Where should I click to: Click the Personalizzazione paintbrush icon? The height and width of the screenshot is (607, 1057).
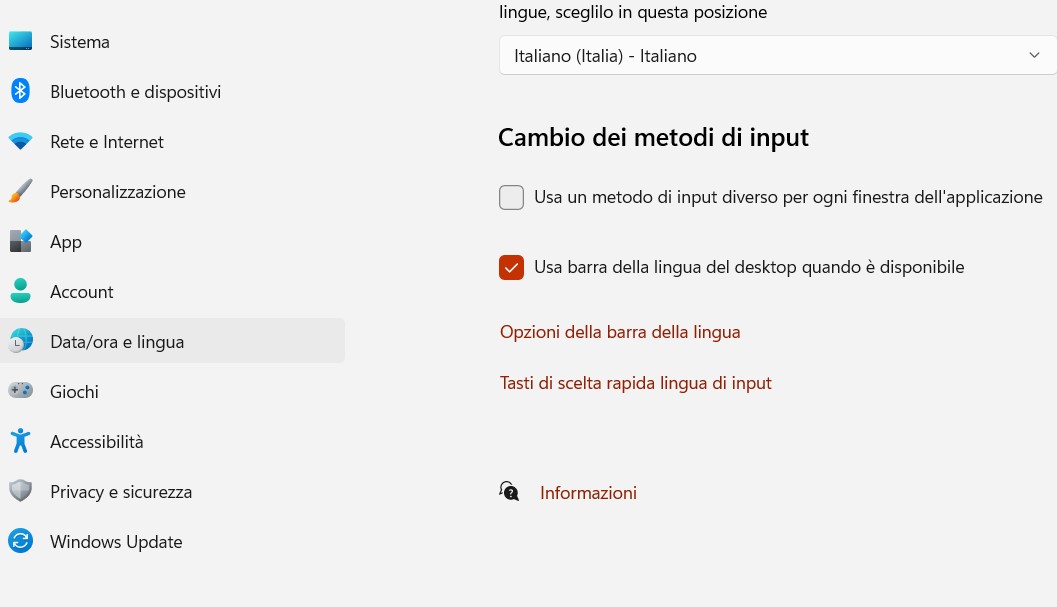[20, 192]
